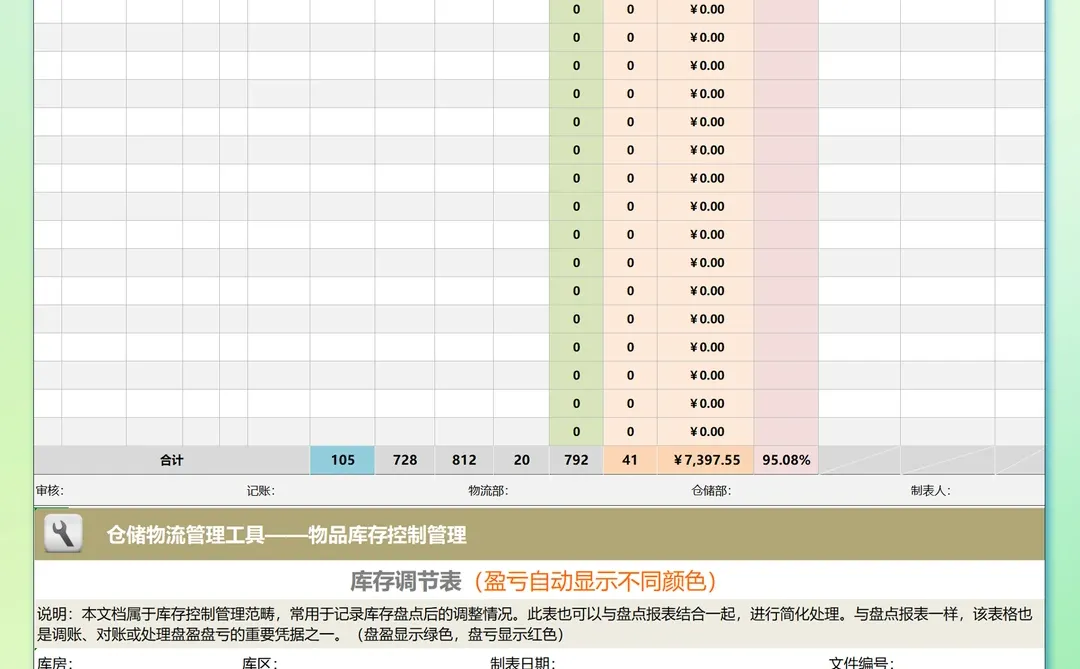Select the total amount ¥7,397.55
Viewport: 1080px width, 669px height.
[707, 460]
